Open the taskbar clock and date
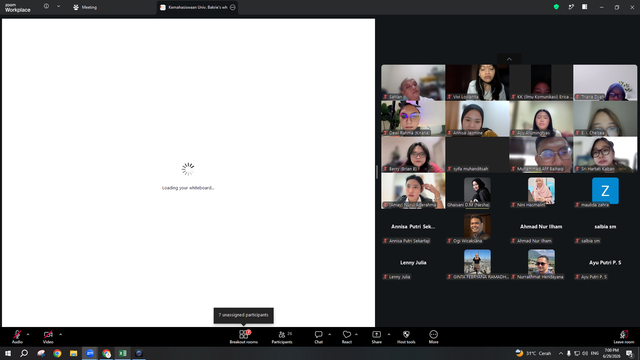 pyautogui.click(x=611, y=353)
